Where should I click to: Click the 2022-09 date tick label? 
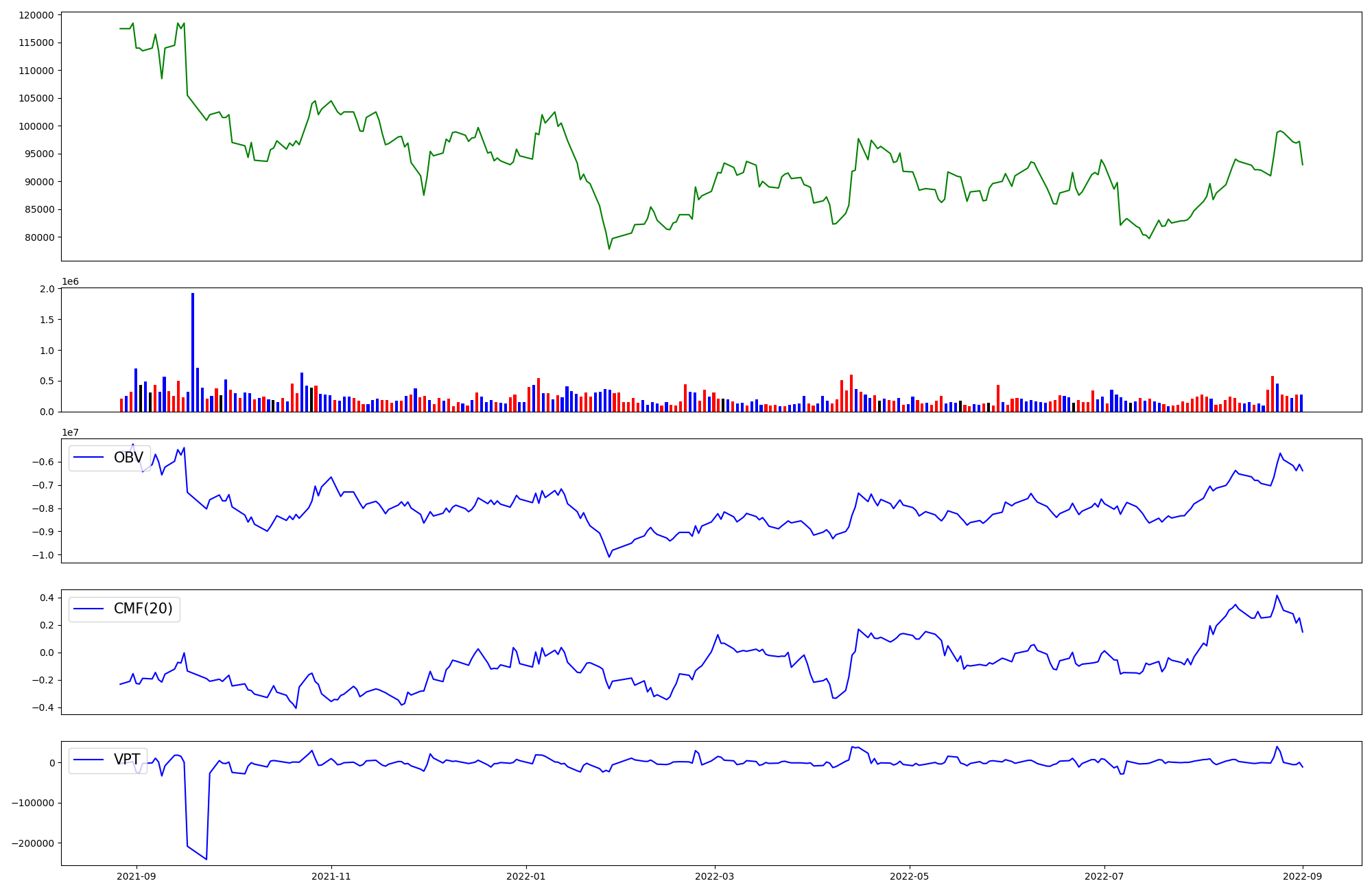pos(1303,876)
